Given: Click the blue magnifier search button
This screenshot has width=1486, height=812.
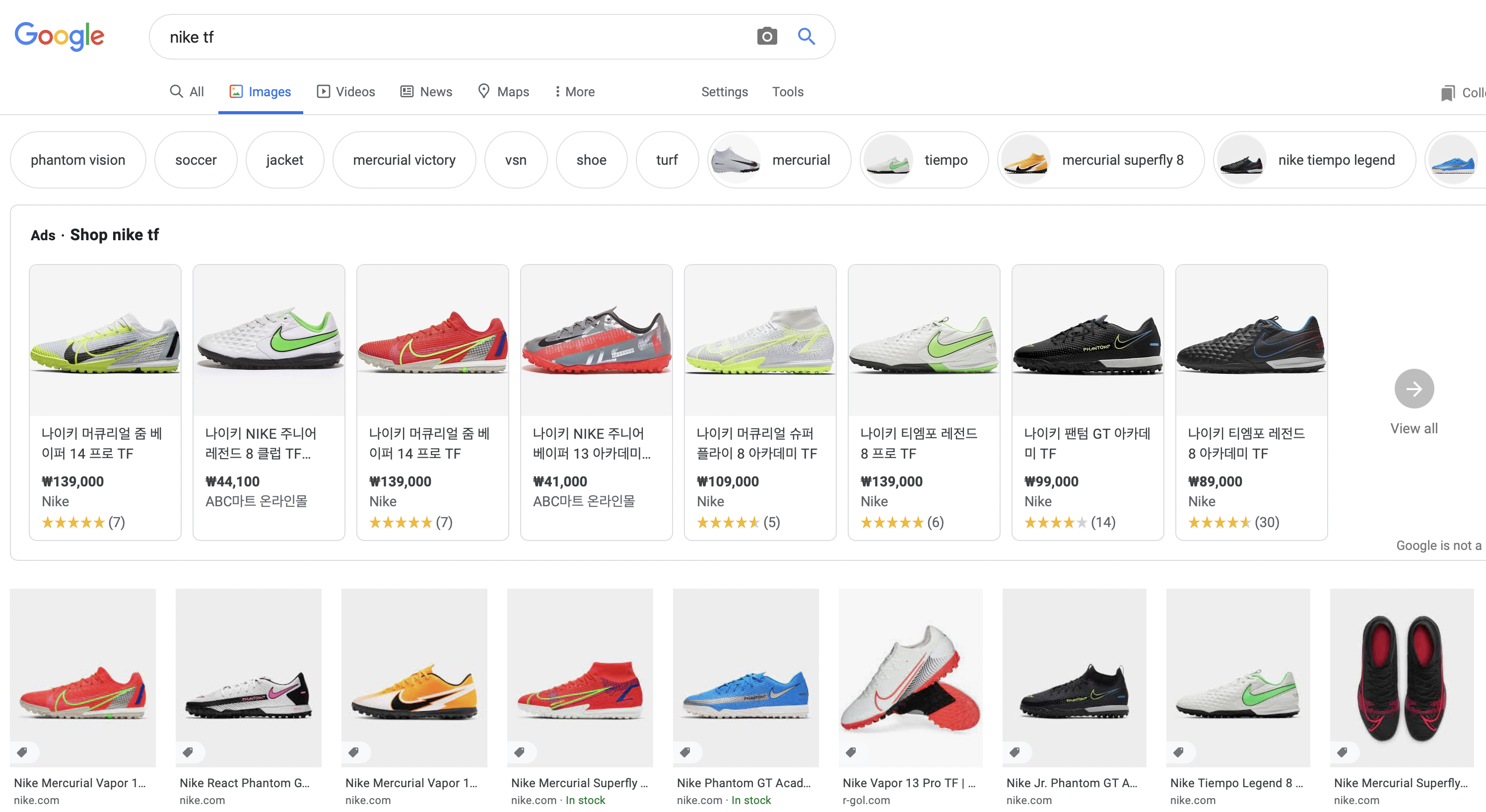Looking at the screenshot, I should pos(806,36).
